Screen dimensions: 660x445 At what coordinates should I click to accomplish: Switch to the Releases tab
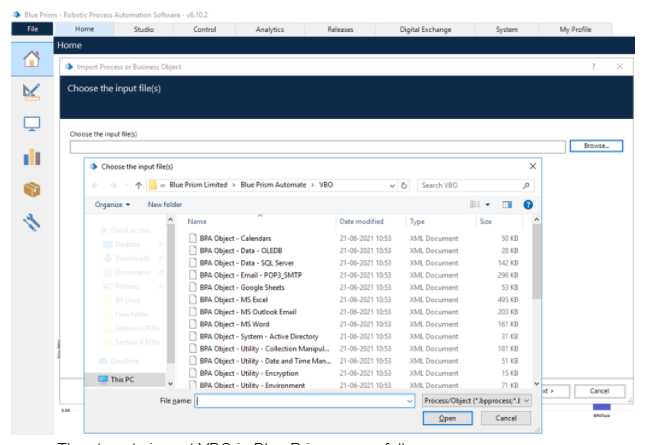click(x=340, y=29)
